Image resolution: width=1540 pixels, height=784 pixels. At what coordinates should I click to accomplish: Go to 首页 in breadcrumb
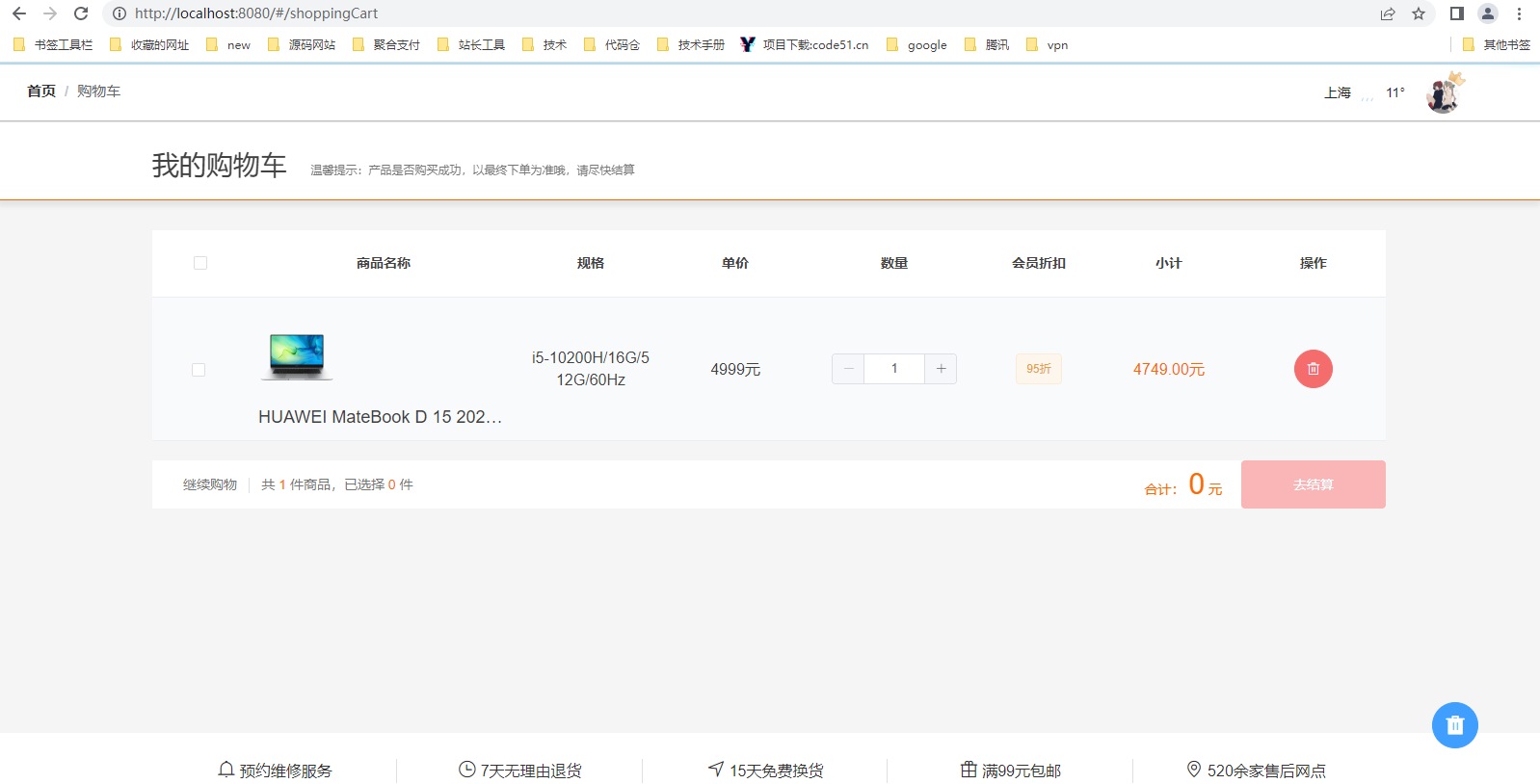[x=41, y=91]
